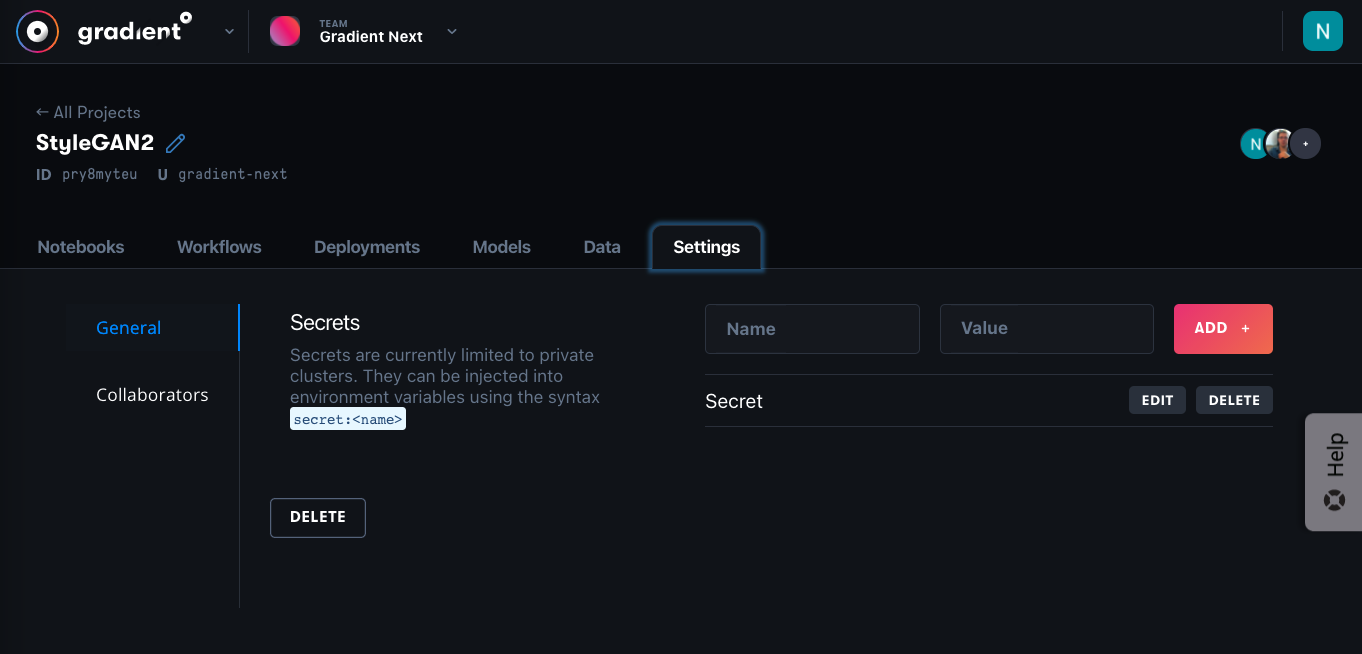This screenshot has height=654, width=1362.
Task: Delete the Secret entry
Action: tap(1234, 400)
